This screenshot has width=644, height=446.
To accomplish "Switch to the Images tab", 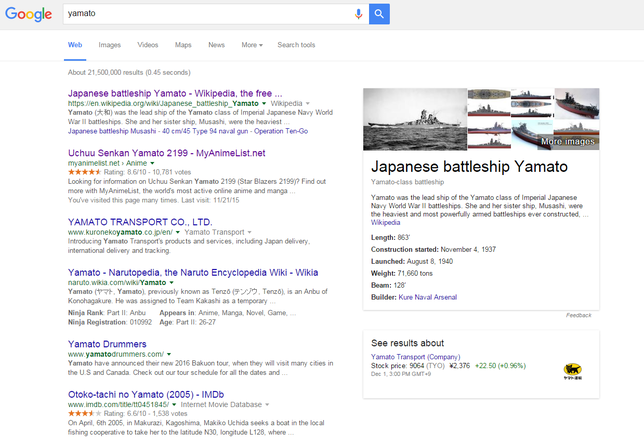I will click(x=110, y=45).
